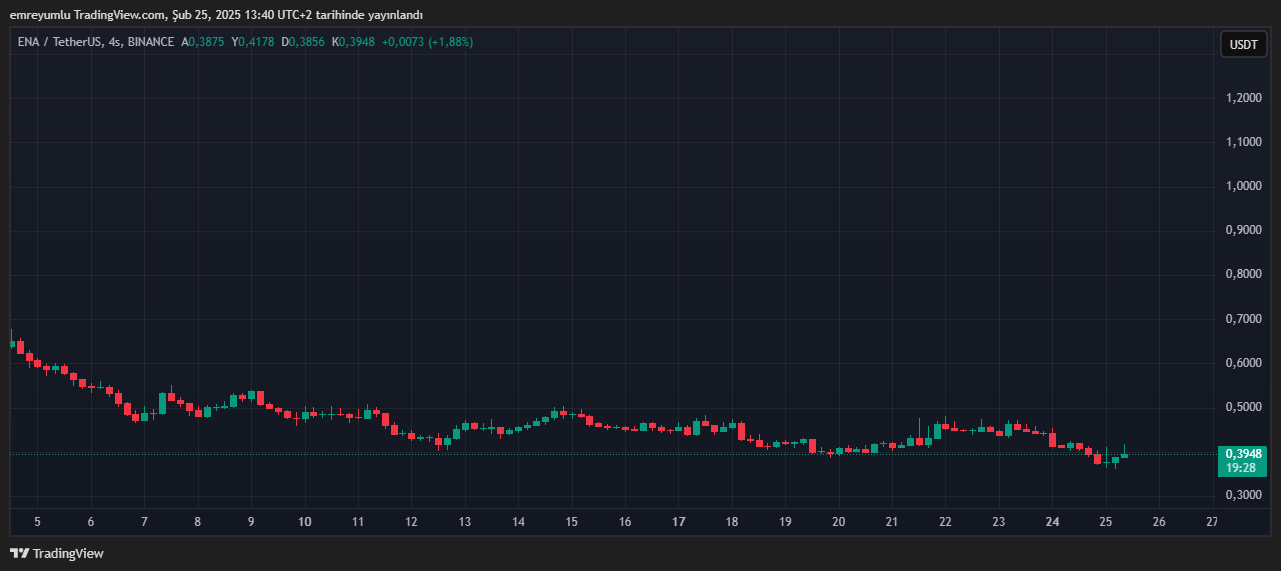Click the low value D0,3856

[x=306, y=42]
